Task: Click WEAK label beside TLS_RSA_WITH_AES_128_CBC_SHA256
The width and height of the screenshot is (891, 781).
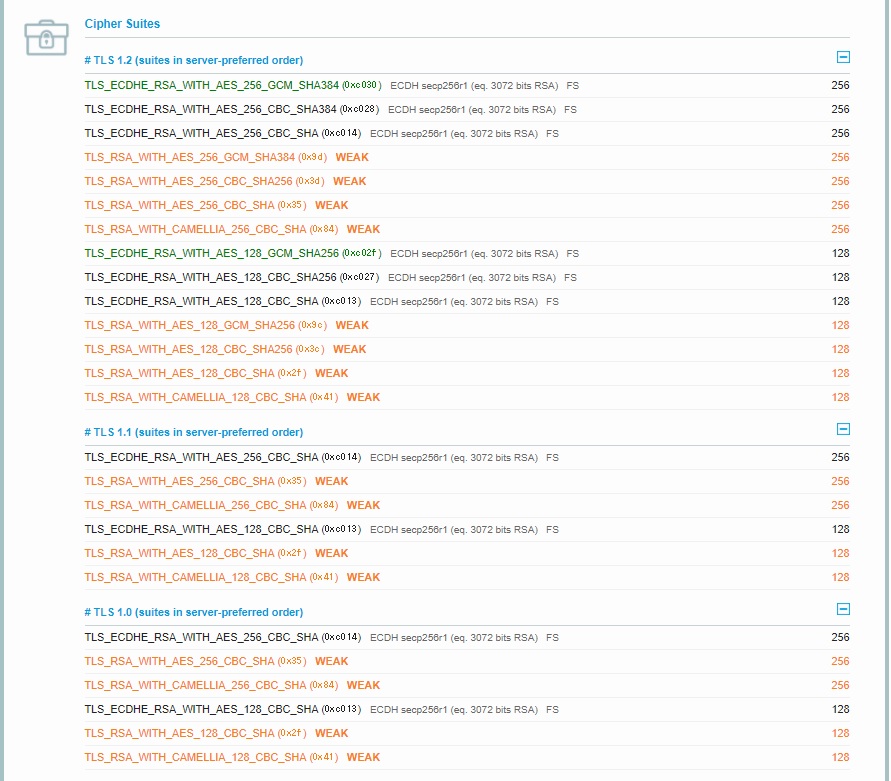Action: [x=349, y=350]
